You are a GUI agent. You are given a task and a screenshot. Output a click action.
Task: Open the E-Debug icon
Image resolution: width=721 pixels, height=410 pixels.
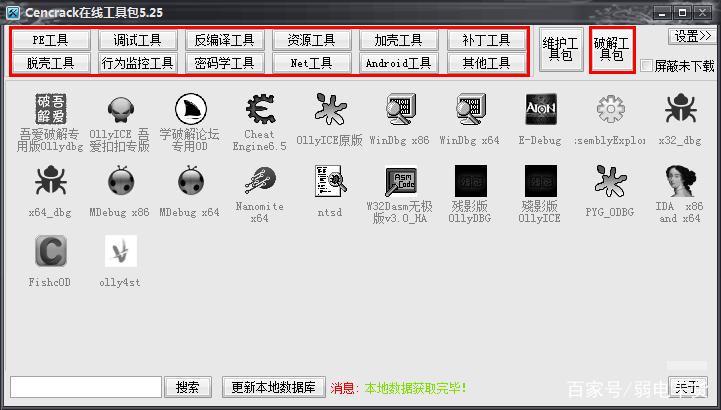pos(541,109)
